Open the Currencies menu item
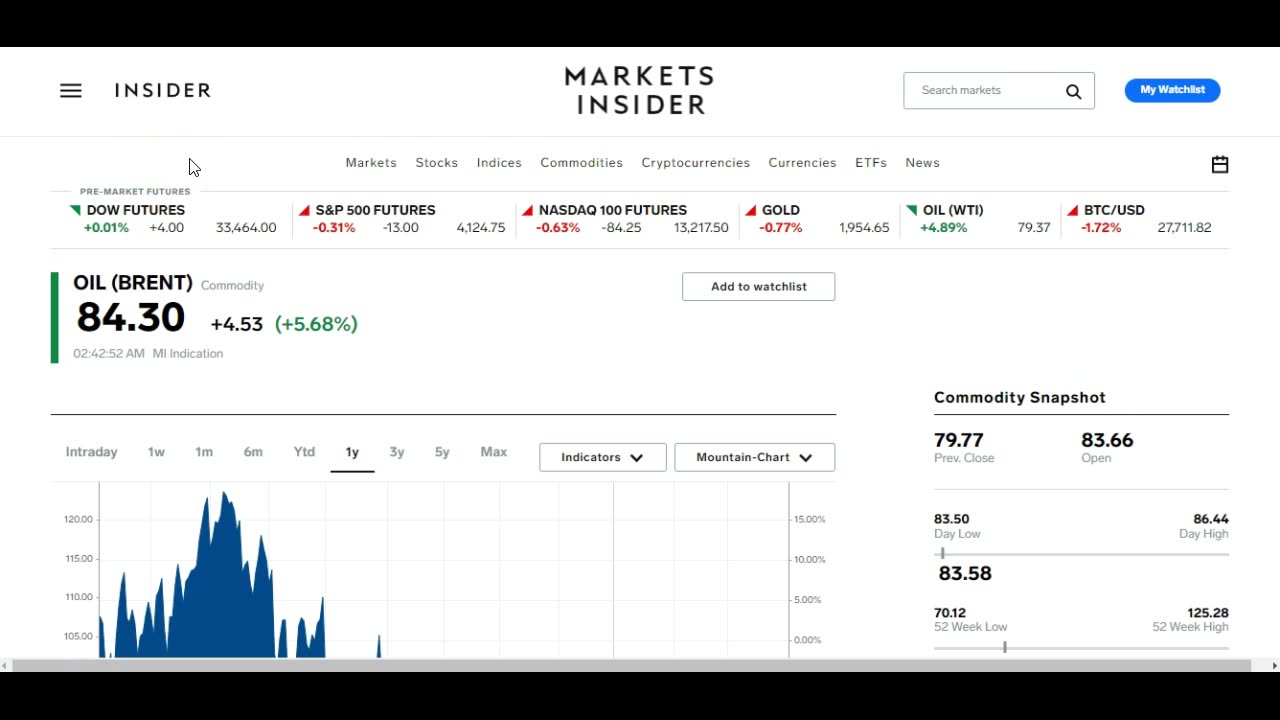The height and width of the screenshot is (720, 1280). pos(802,163)
